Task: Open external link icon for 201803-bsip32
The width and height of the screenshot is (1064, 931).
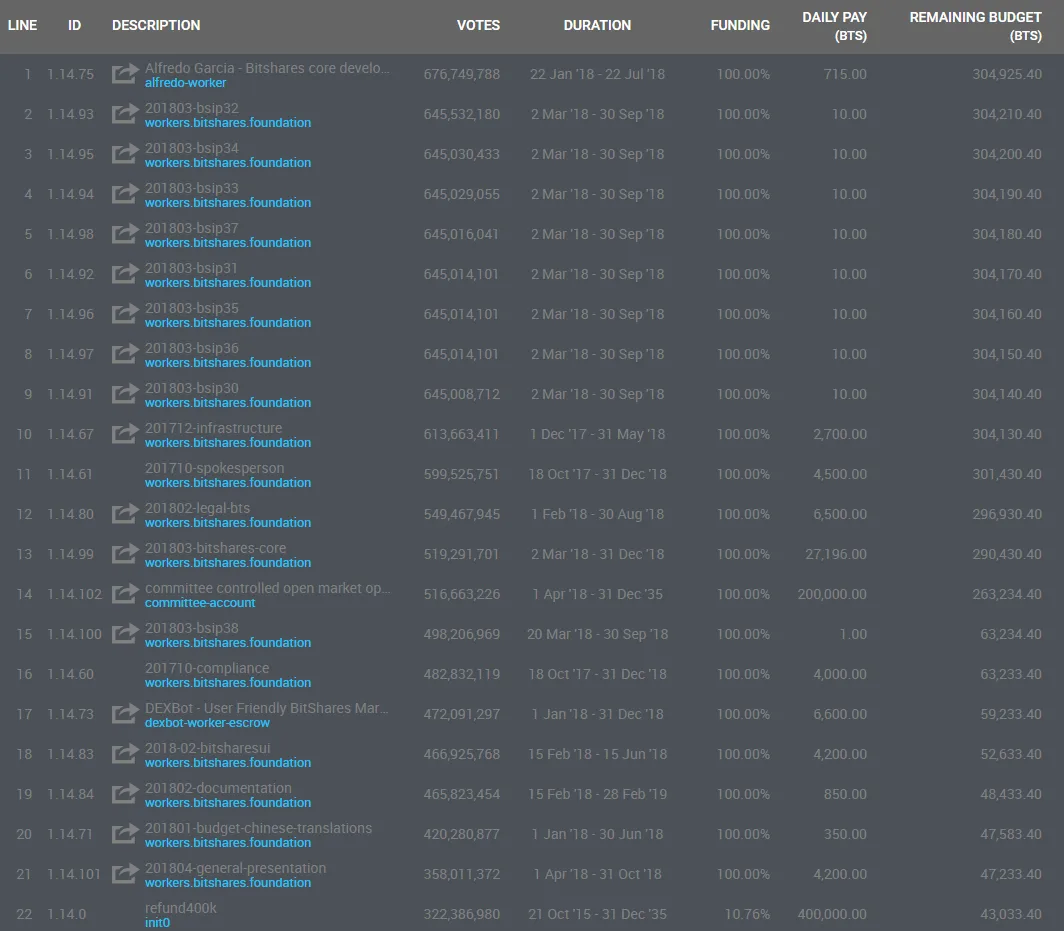Action: pos(125,113)
